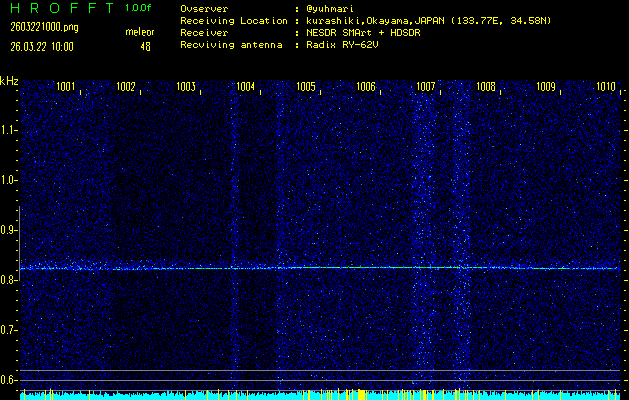Click the 26.03.22 10:00 timestamp
Image resolution: width=629 pixels, height=400 pixels.
point(42,46)
